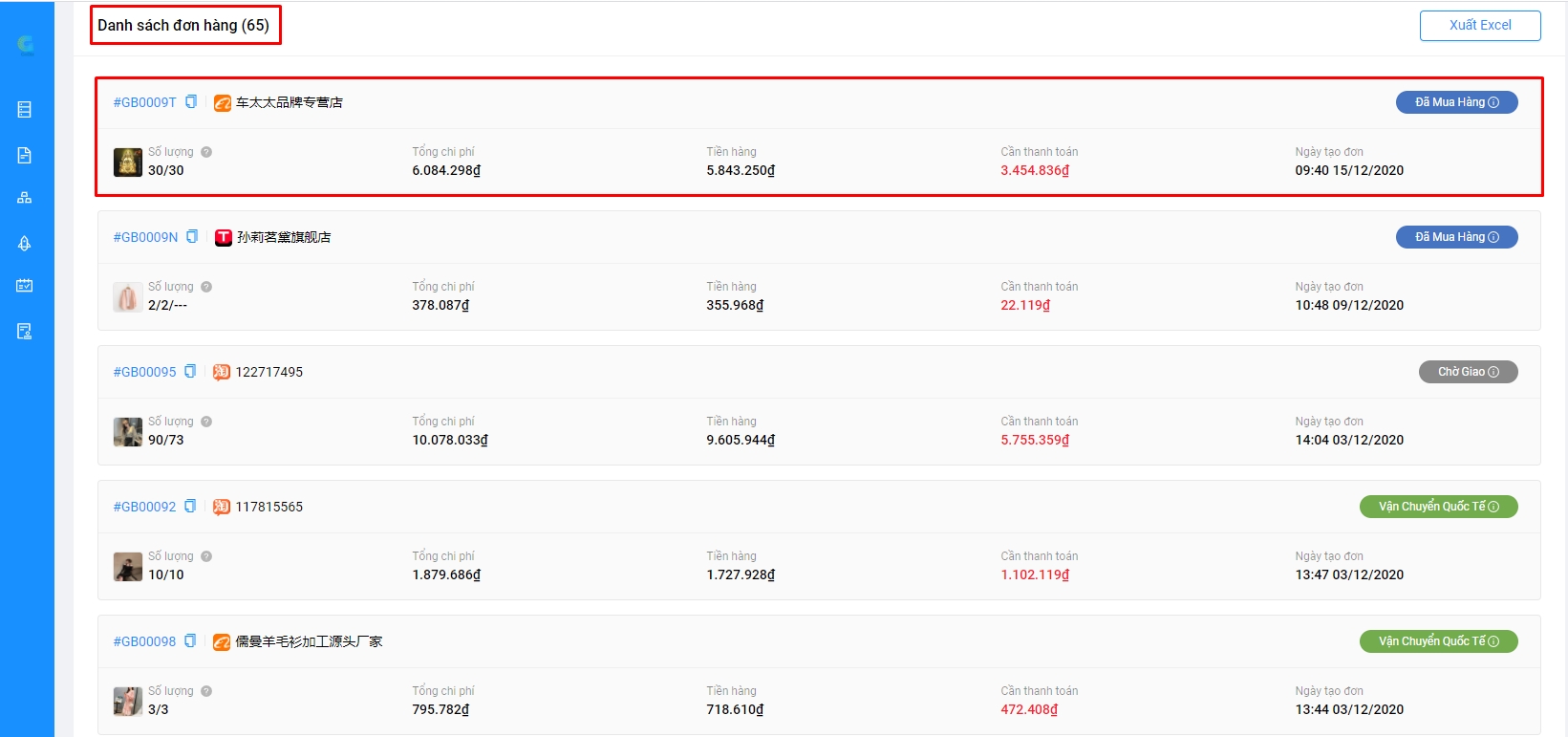Open the calendar checklist sidebar icon

point(25,286)
